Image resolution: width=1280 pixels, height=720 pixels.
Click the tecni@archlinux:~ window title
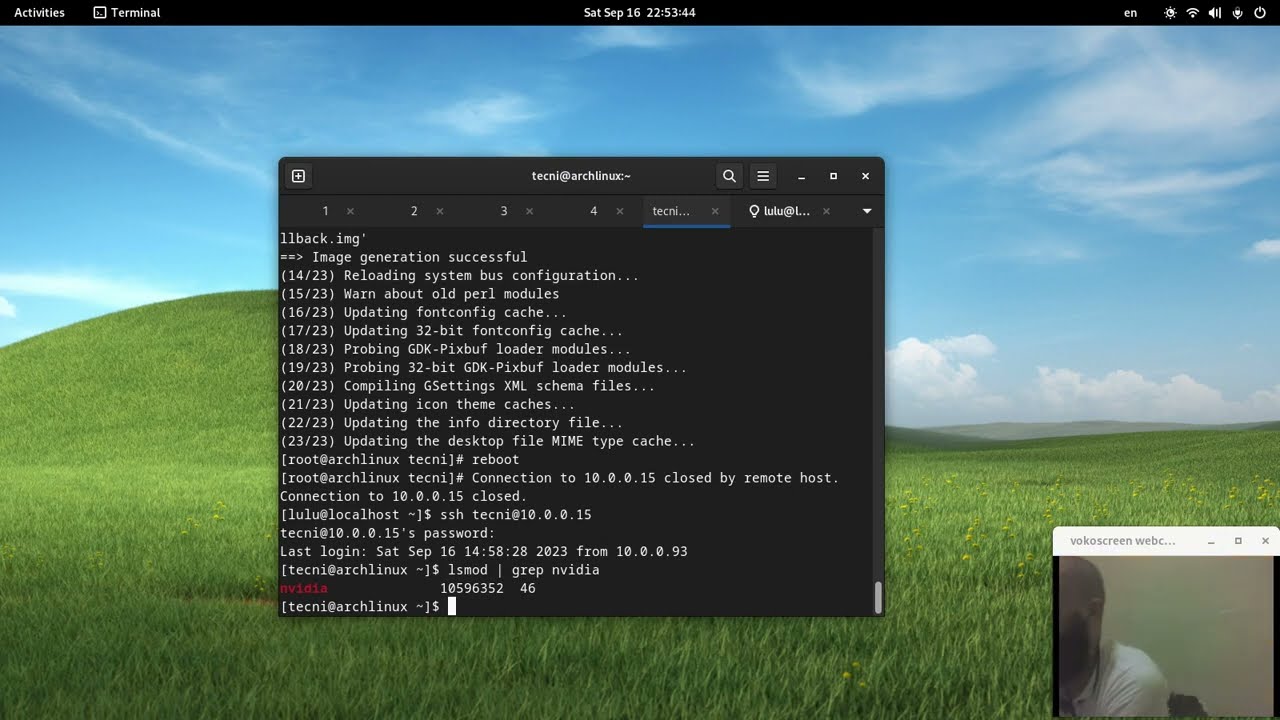coord(581,176)
